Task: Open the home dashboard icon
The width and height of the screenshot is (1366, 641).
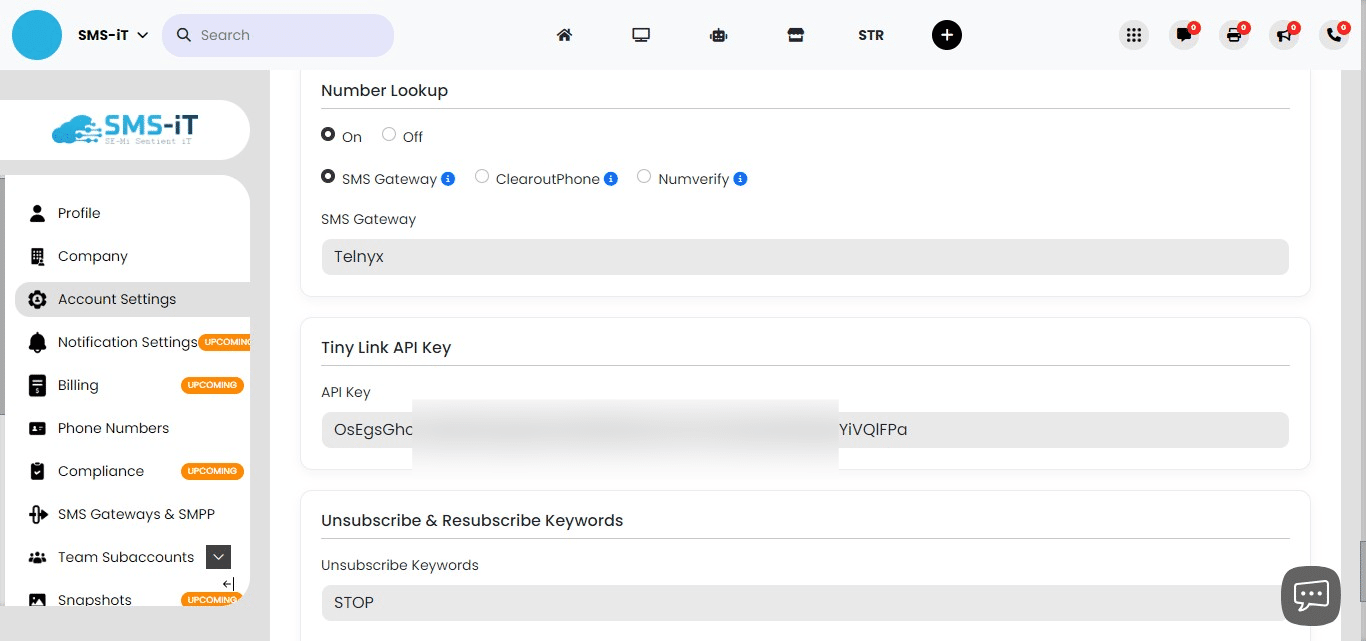Action: click(564, 35)
